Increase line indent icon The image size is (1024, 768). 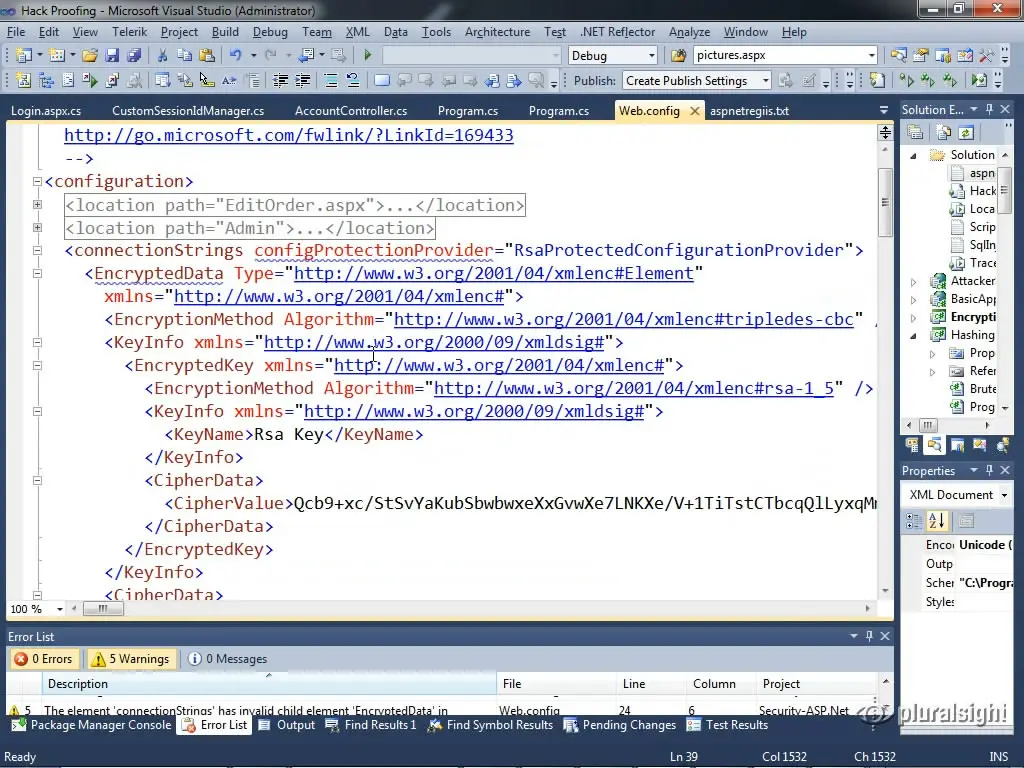click(x=302, y=80)
